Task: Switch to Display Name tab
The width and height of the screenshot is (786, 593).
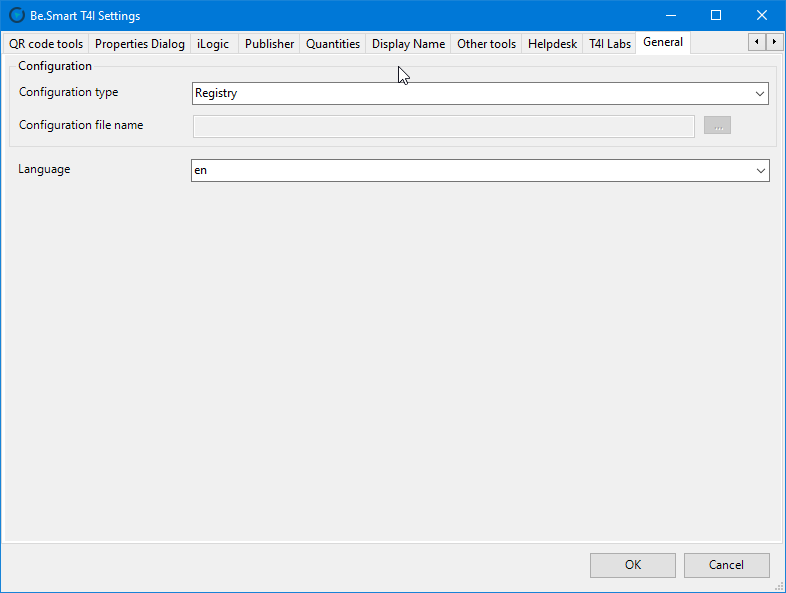Action: click(408, 44)
